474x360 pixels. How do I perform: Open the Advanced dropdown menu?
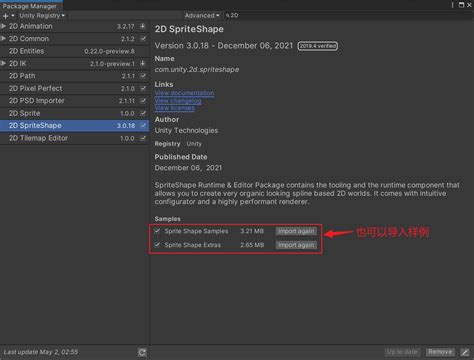tap(202, 16)
